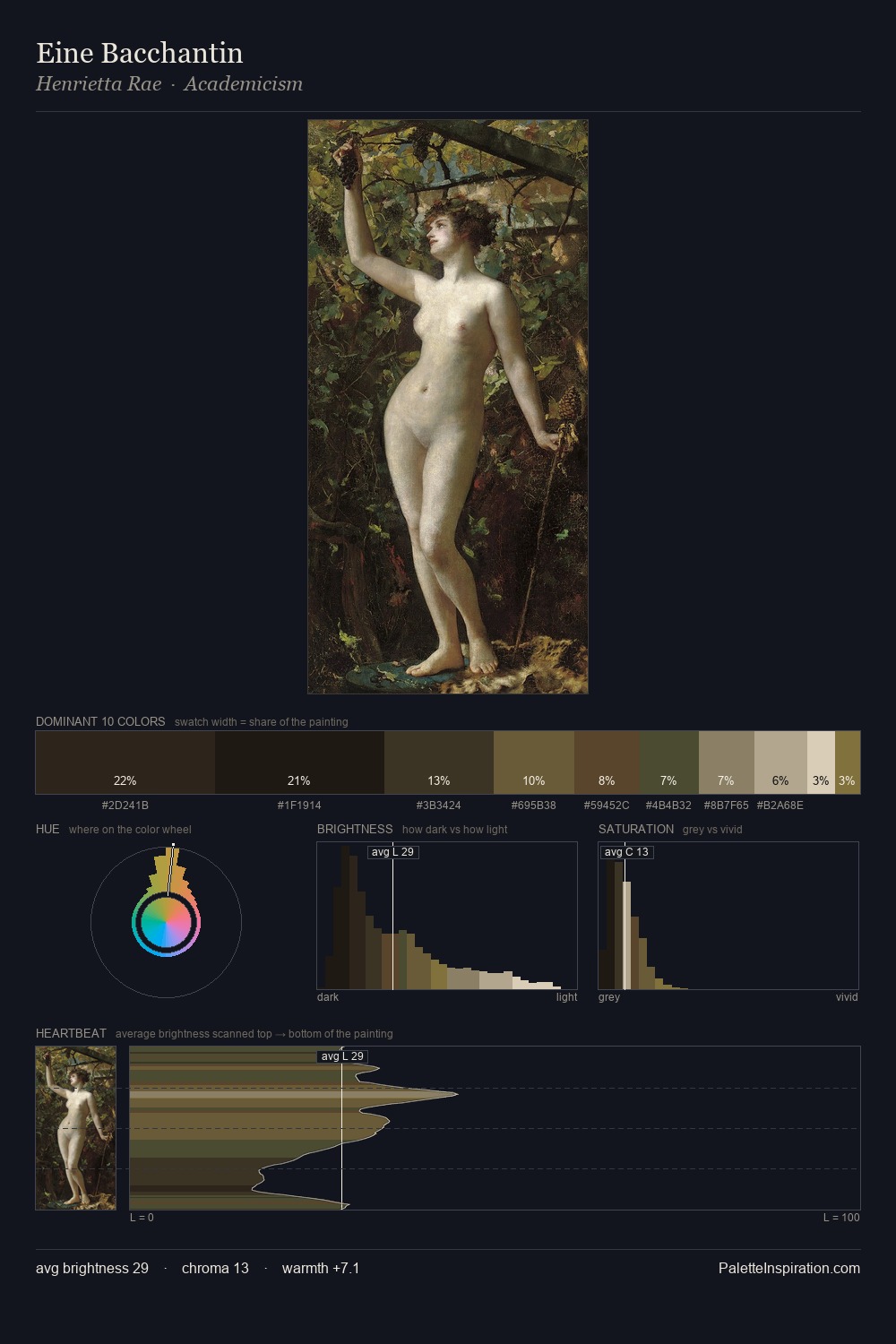
Task: Select the 13% swatch #3B3424
Action: click(439, 762)
